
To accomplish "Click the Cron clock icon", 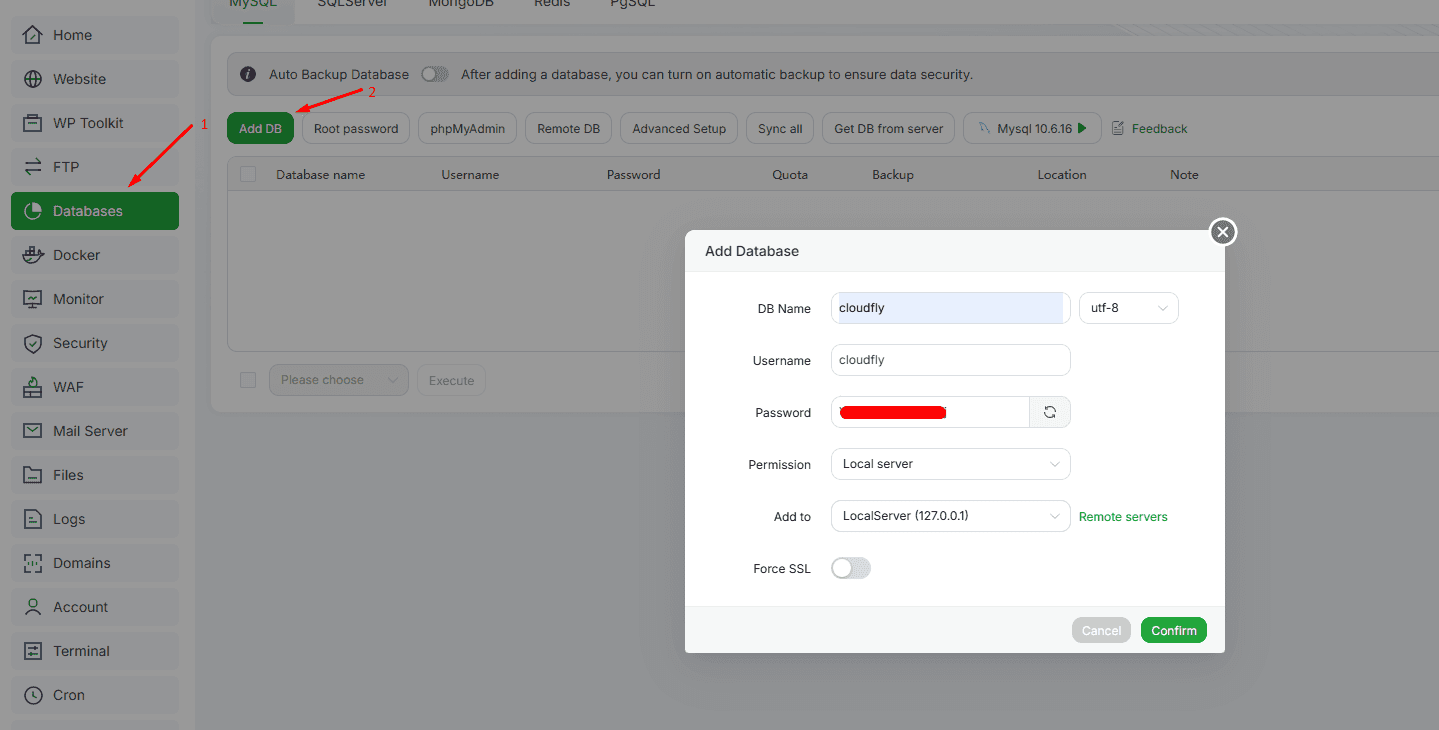I will (x=33, y=695).
